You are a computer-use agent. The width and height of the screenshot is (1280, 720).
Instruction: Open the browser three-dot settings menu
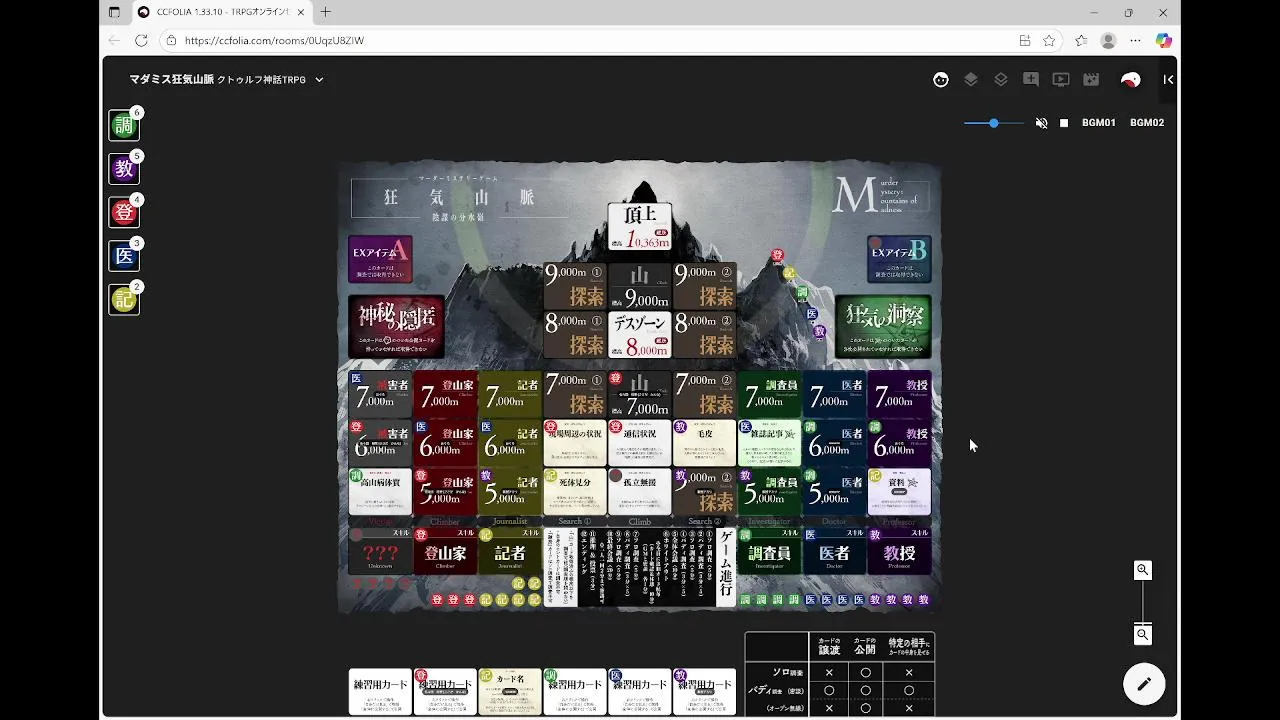[x=1135, y=40]
